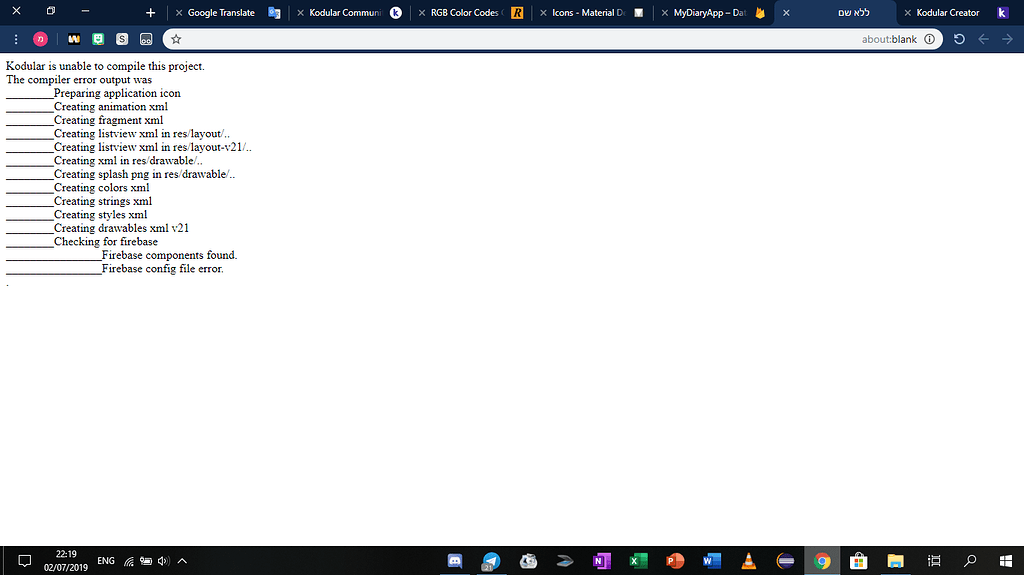Open Excel from the taskbar
The height and width of the screenshot is (575, 1024).
[x=637, y=561]
